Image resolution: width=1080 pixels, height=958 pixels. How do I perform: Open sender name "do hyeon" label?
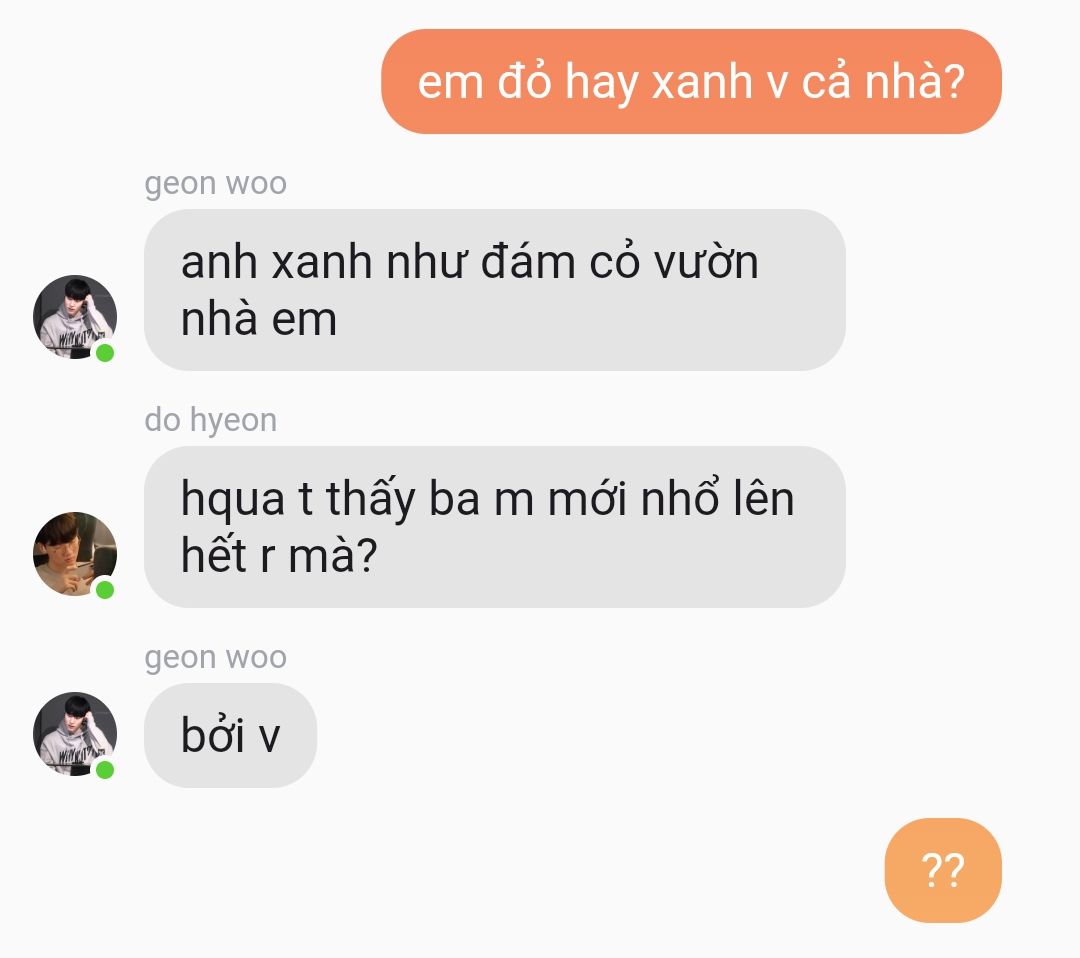[x=211, y=420]
